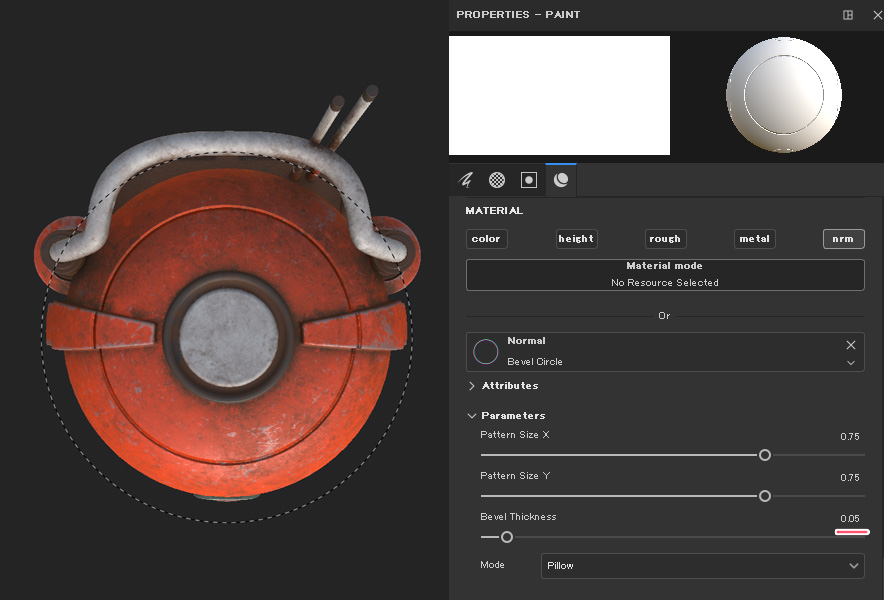This screenshot has width=884, height=600.
Task: Open the Brush settings tab icon
Action: pyautogui.click(x=466, y=180)
